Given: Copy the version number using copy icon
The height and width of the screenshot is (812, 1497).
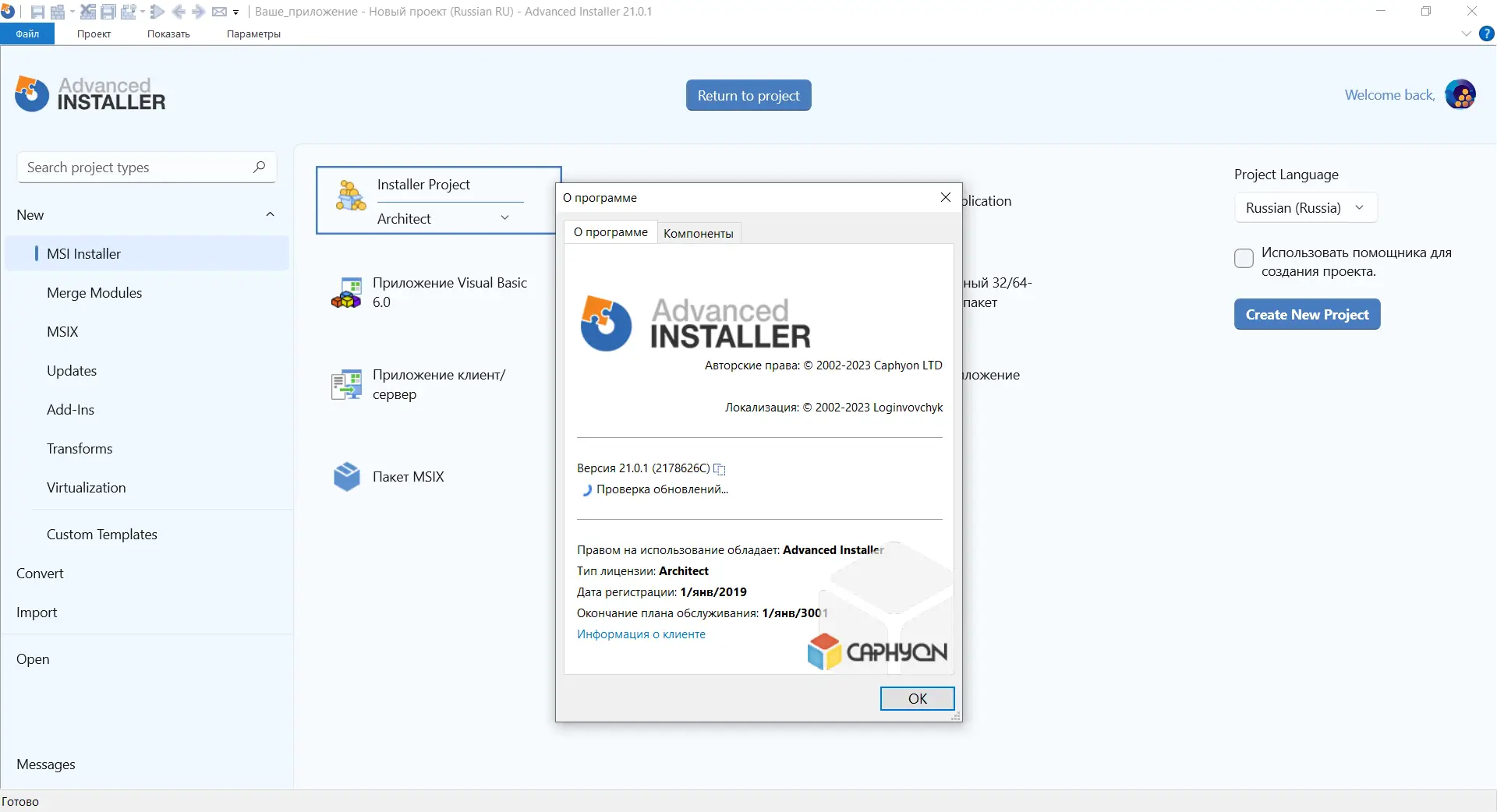Looking at the screenshot, I should tap(719, 469).
